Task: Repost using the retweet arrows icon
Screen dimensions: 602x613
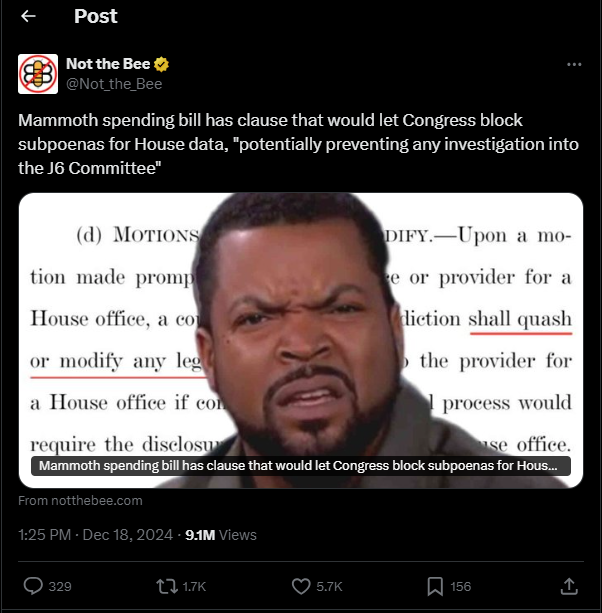Action: pos(167,586)
